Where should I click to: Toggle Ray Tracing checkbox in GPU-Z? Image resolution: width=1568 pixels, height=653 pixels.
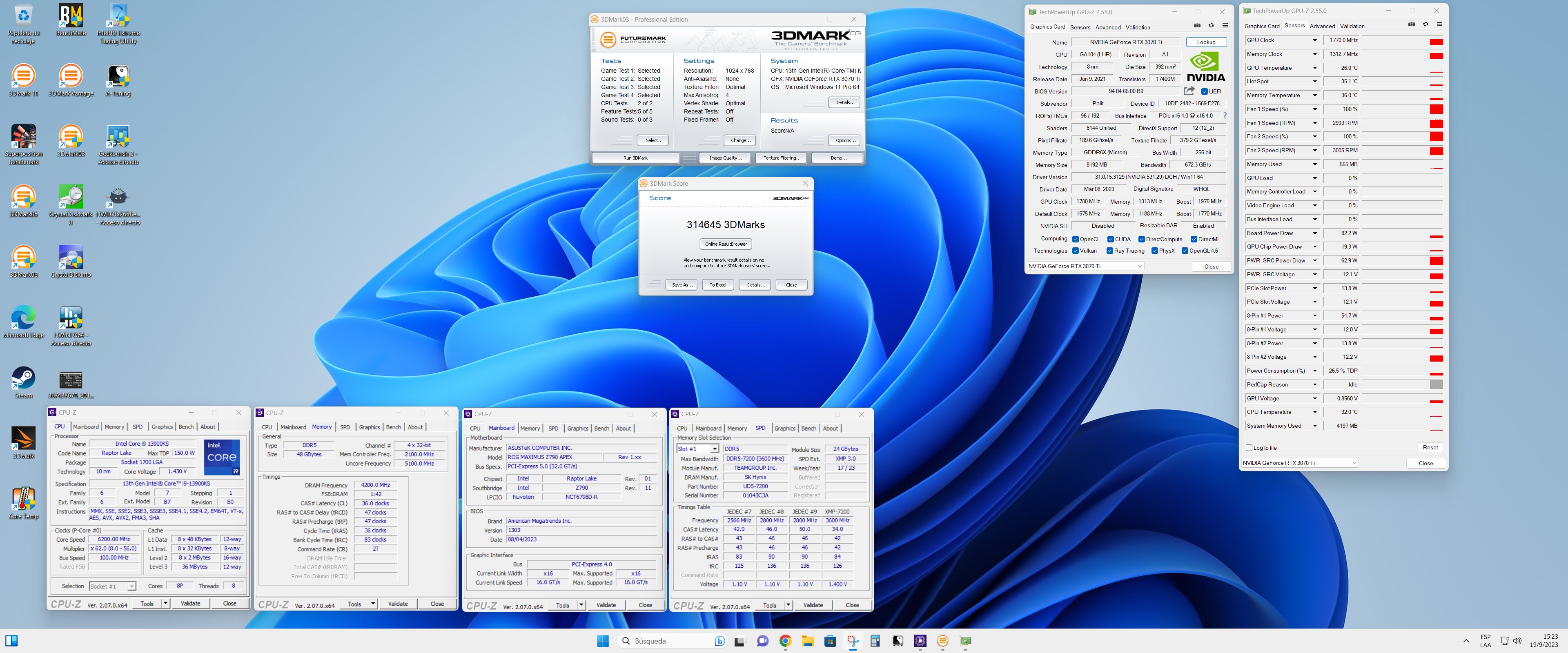click(1110, 251)
